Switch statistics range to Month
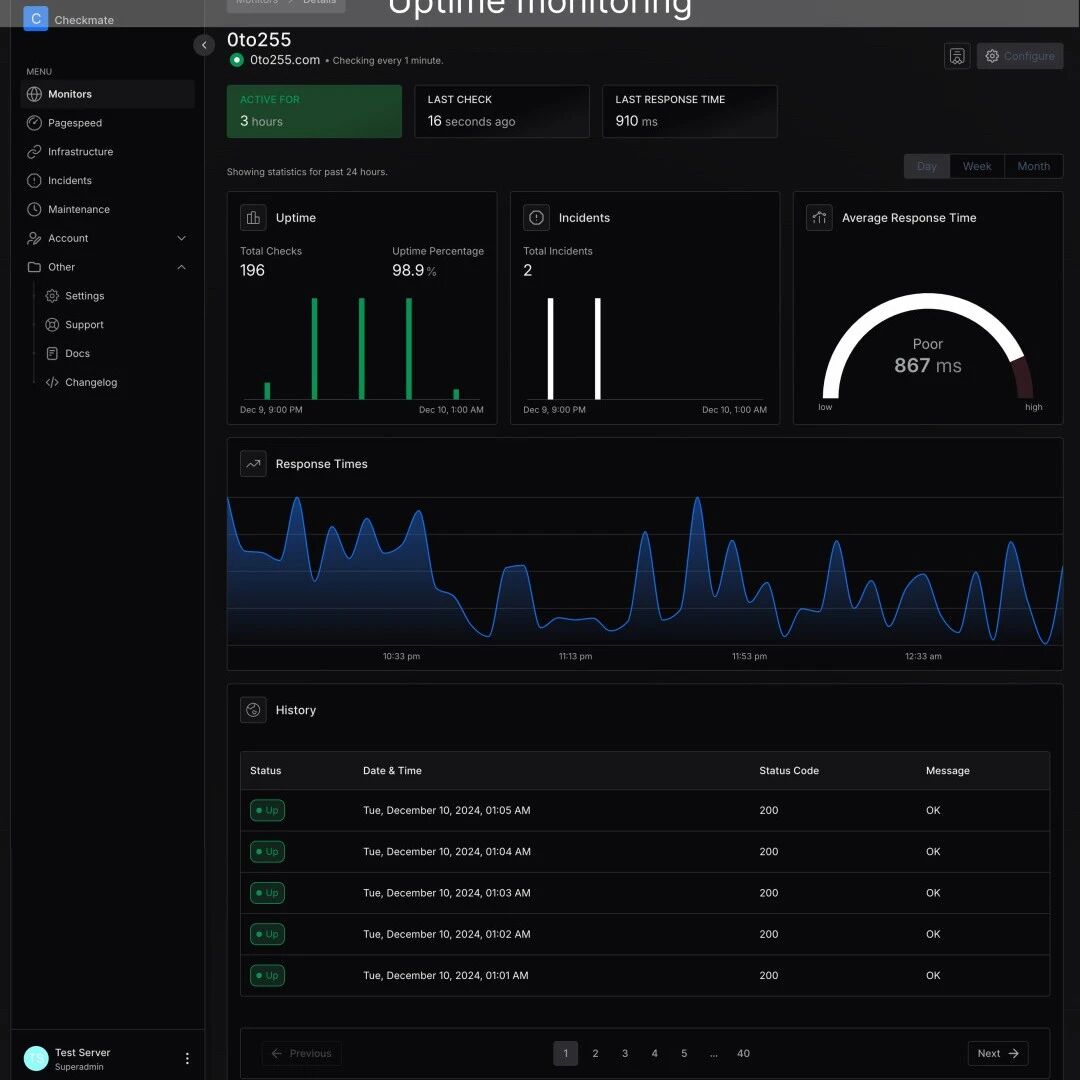 (1033, 166)
